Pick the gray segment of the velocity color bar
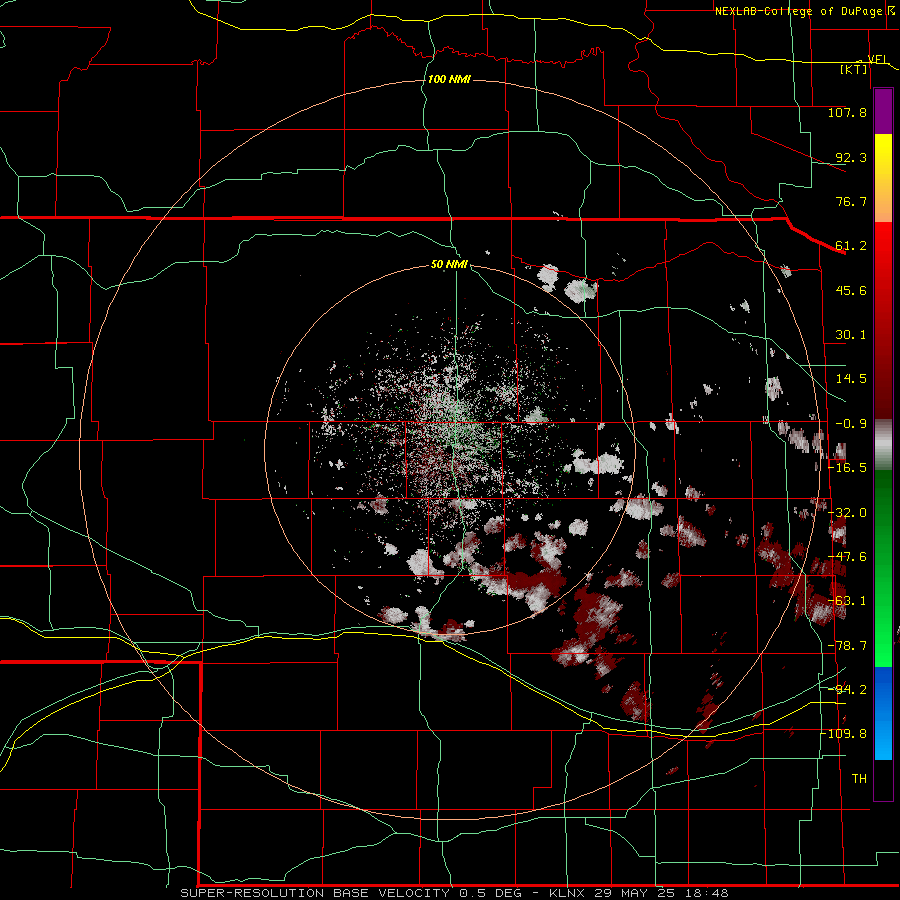This screenshot has width=900, height=900. coord(883,444)
